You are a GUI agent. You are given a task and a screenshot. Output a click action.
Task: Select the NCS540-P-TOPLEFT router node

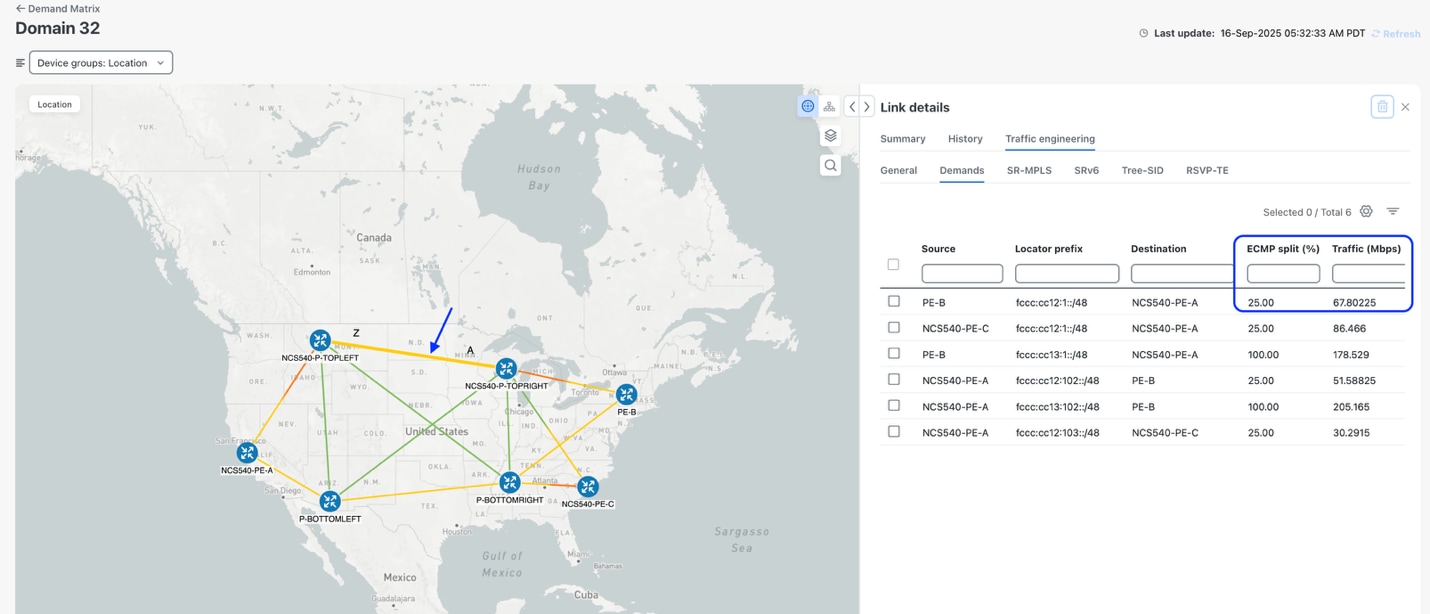tap(320, 340)
